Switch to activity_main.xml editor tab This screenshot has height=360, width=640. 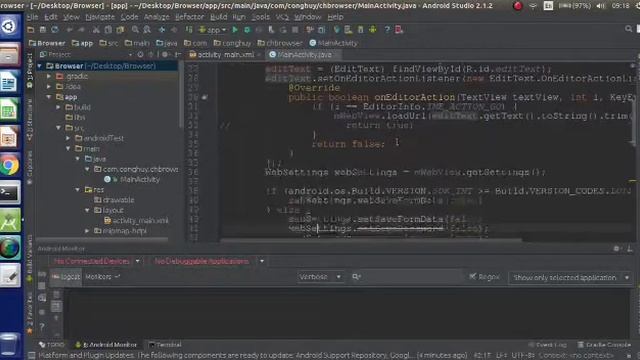225,55
